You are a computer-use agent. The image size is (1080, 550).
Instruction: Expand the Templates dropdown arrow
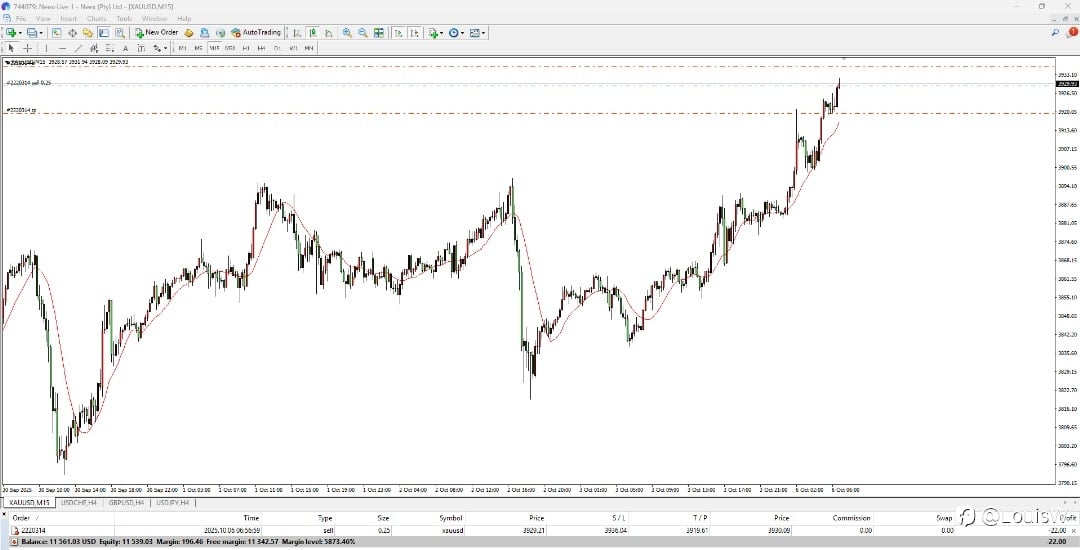point(484,32)
